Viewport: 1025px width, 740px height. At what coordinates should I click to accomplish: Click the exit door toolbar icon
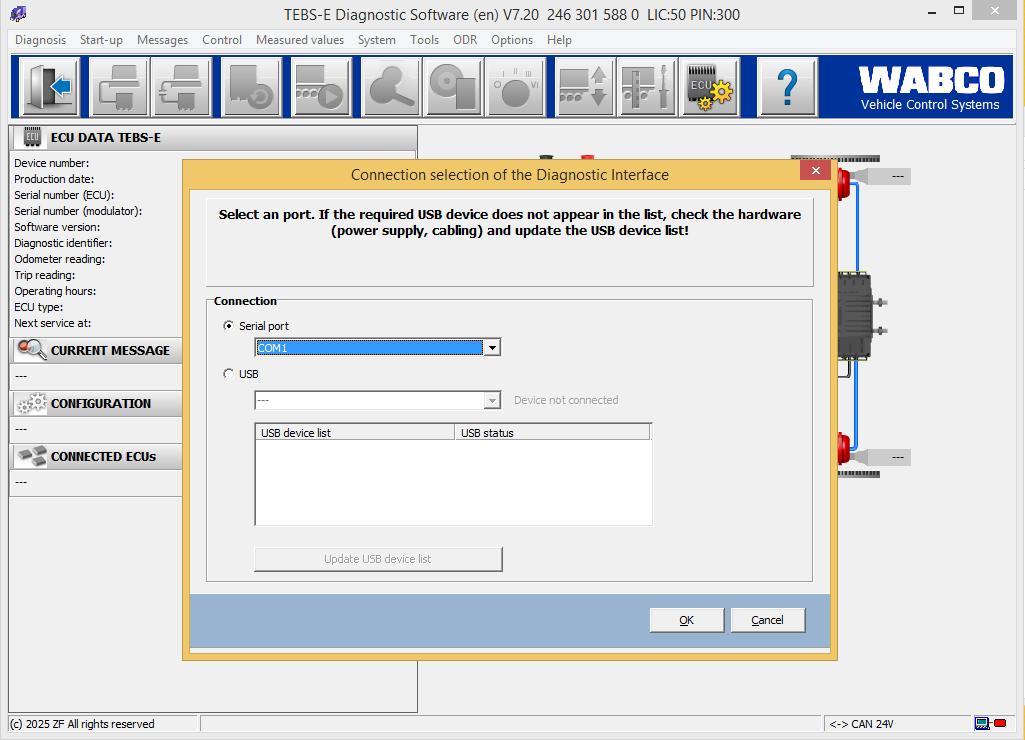point(50,87)
